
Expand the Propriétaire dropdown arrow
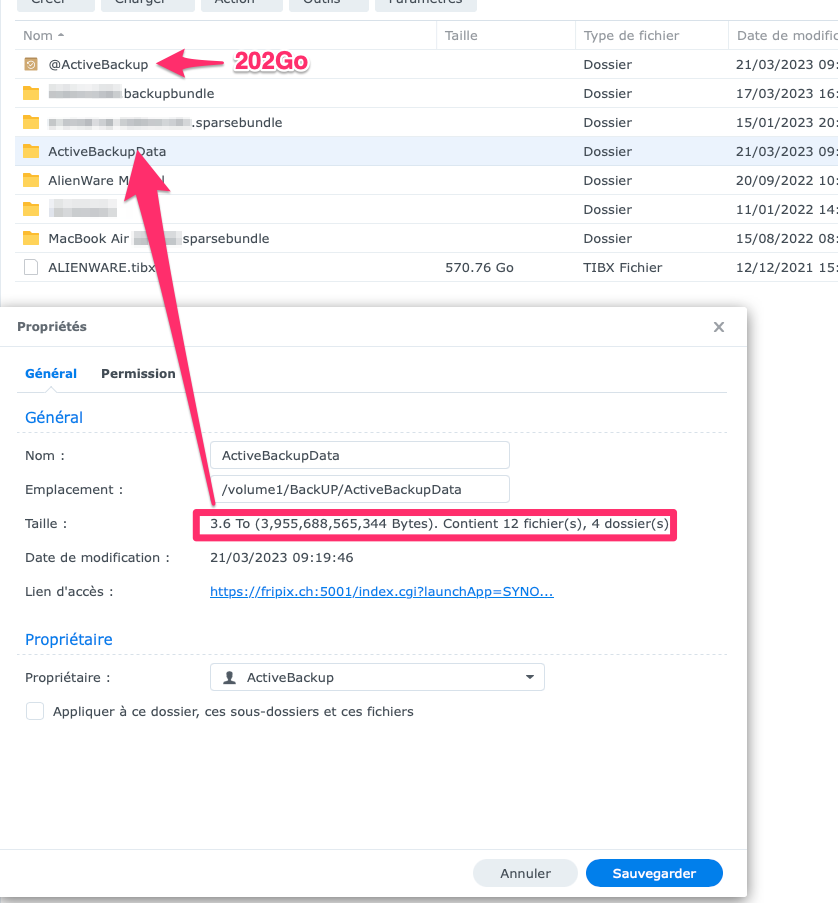click(529, 678)
